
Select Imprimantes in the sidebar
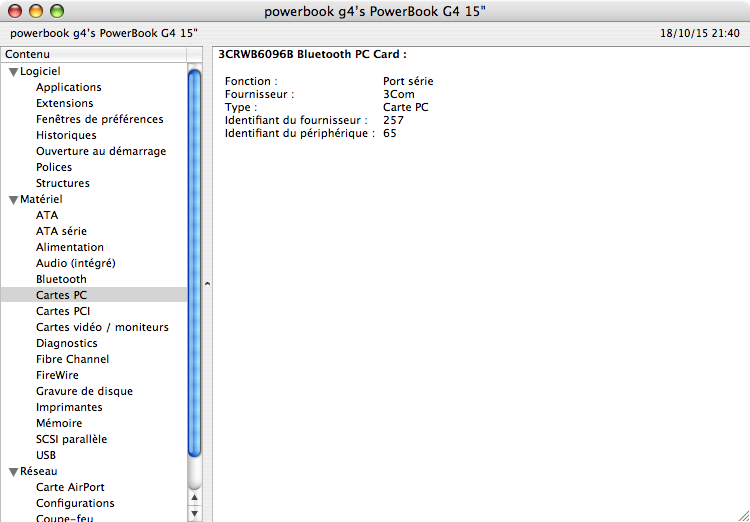coord(69,407)
